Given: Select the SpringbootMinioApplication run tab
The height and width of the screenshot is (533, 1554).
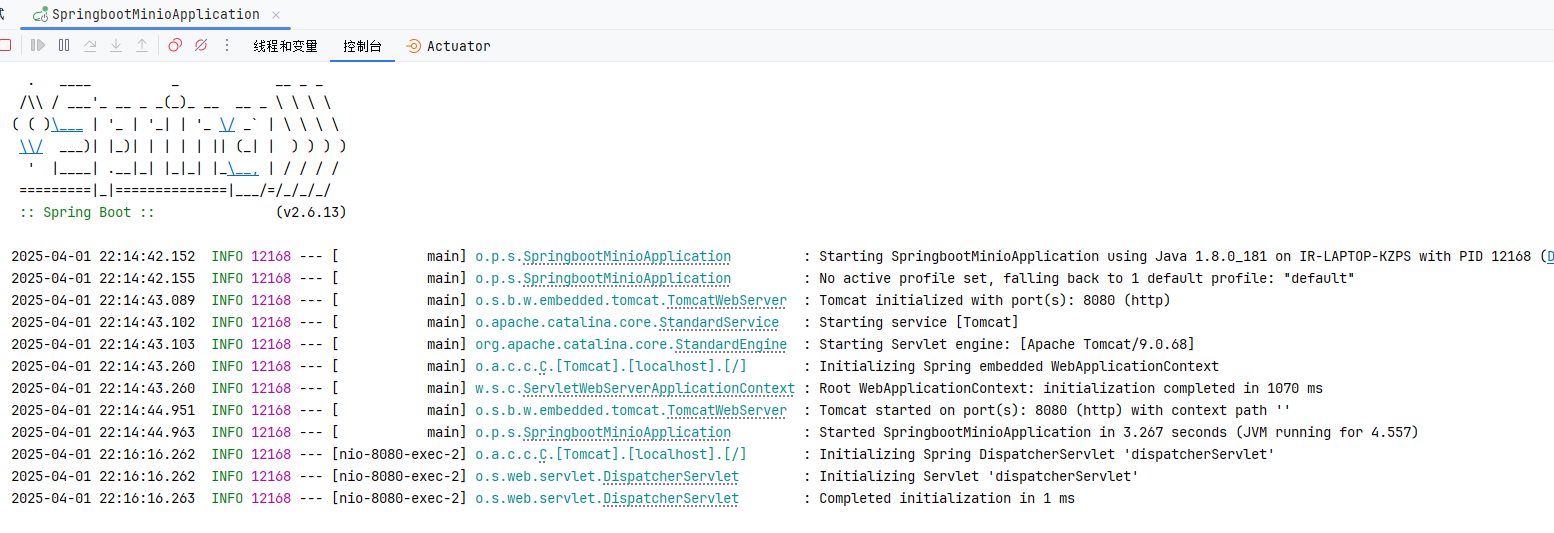Looking at the screenshot, I should [x=146, y=14].
